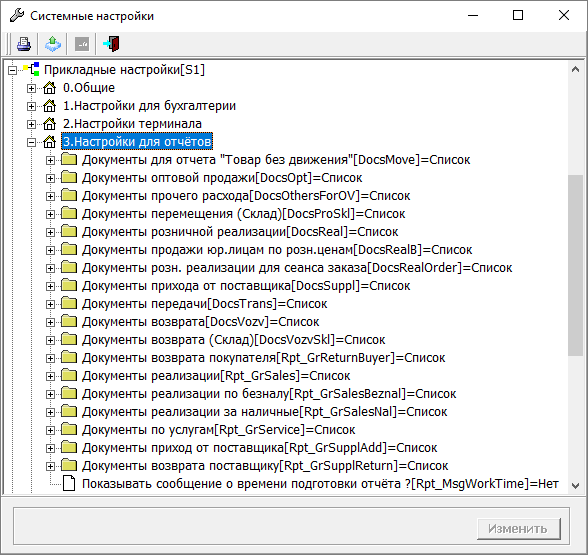Select 1.Настройки для бухгалтерии label
Screen dimensions: 588x555
(x=149, y=106)
